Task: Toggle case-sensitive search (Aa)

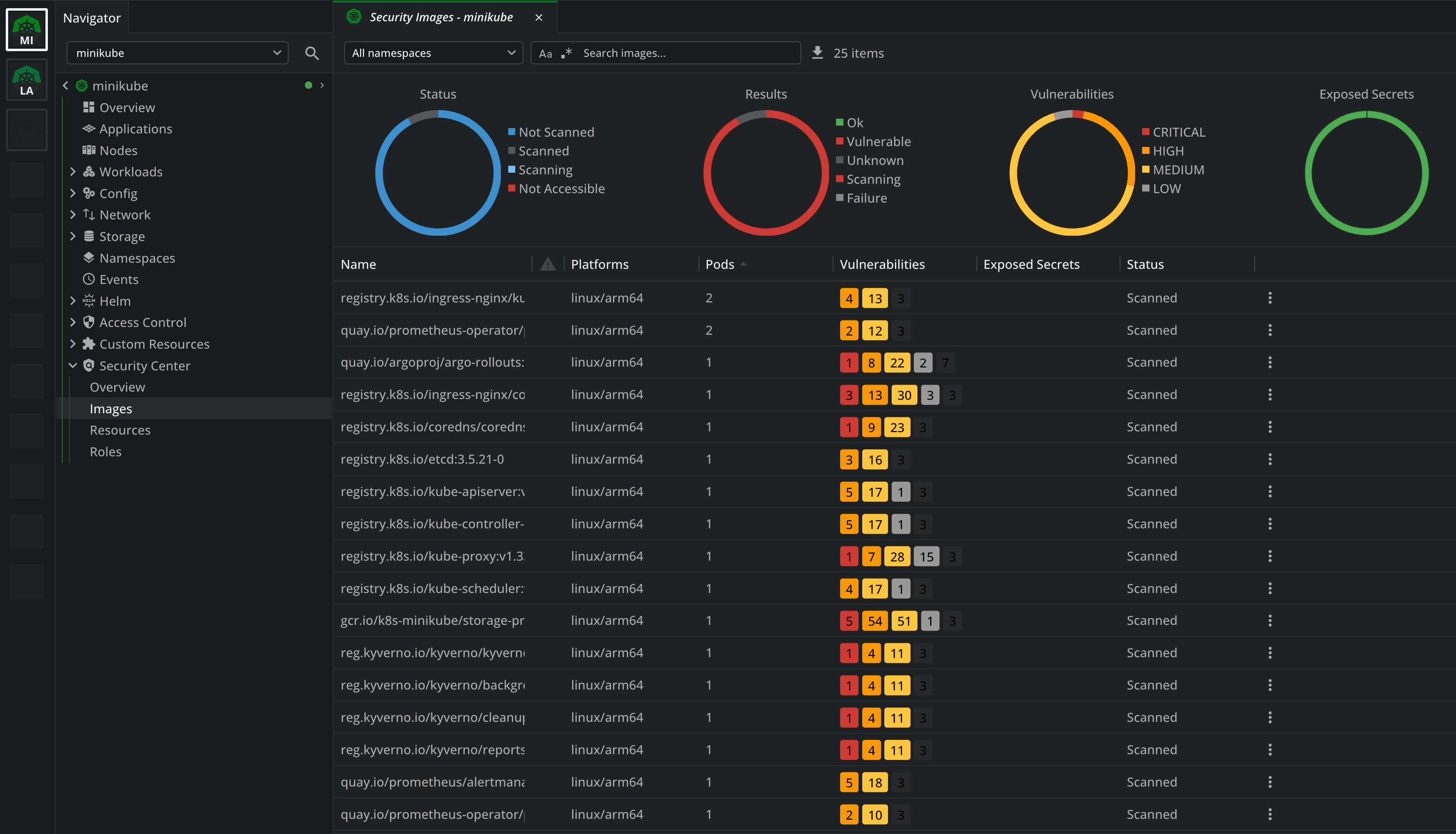Action: pos(545,53)
